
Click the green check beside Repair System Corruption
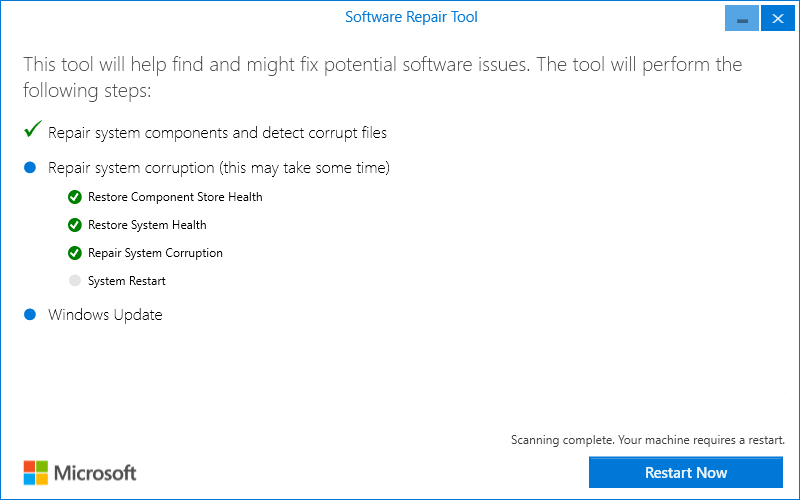point(74,253)
